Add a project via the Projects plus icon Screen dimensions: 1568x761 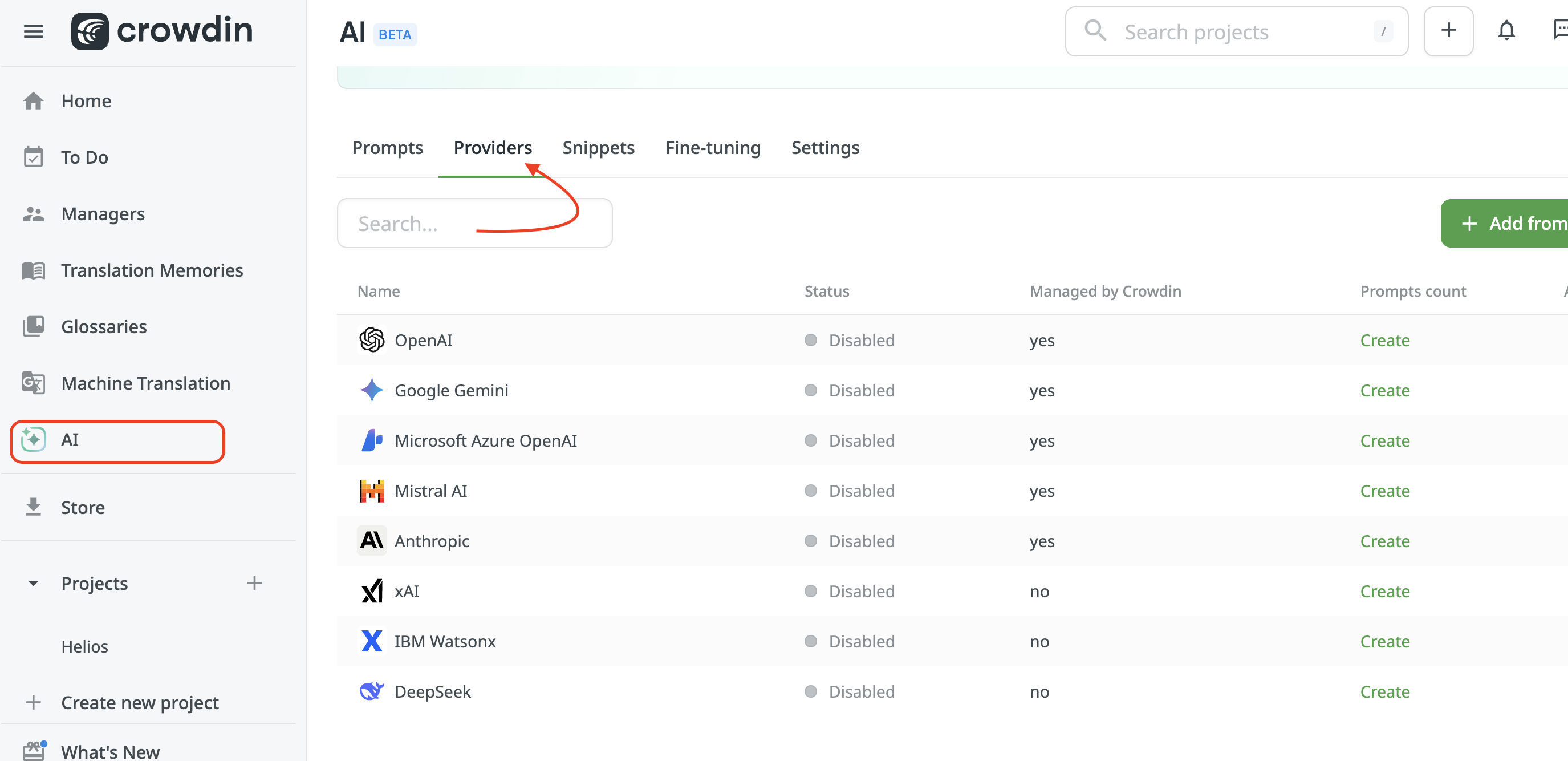(254, 583)
